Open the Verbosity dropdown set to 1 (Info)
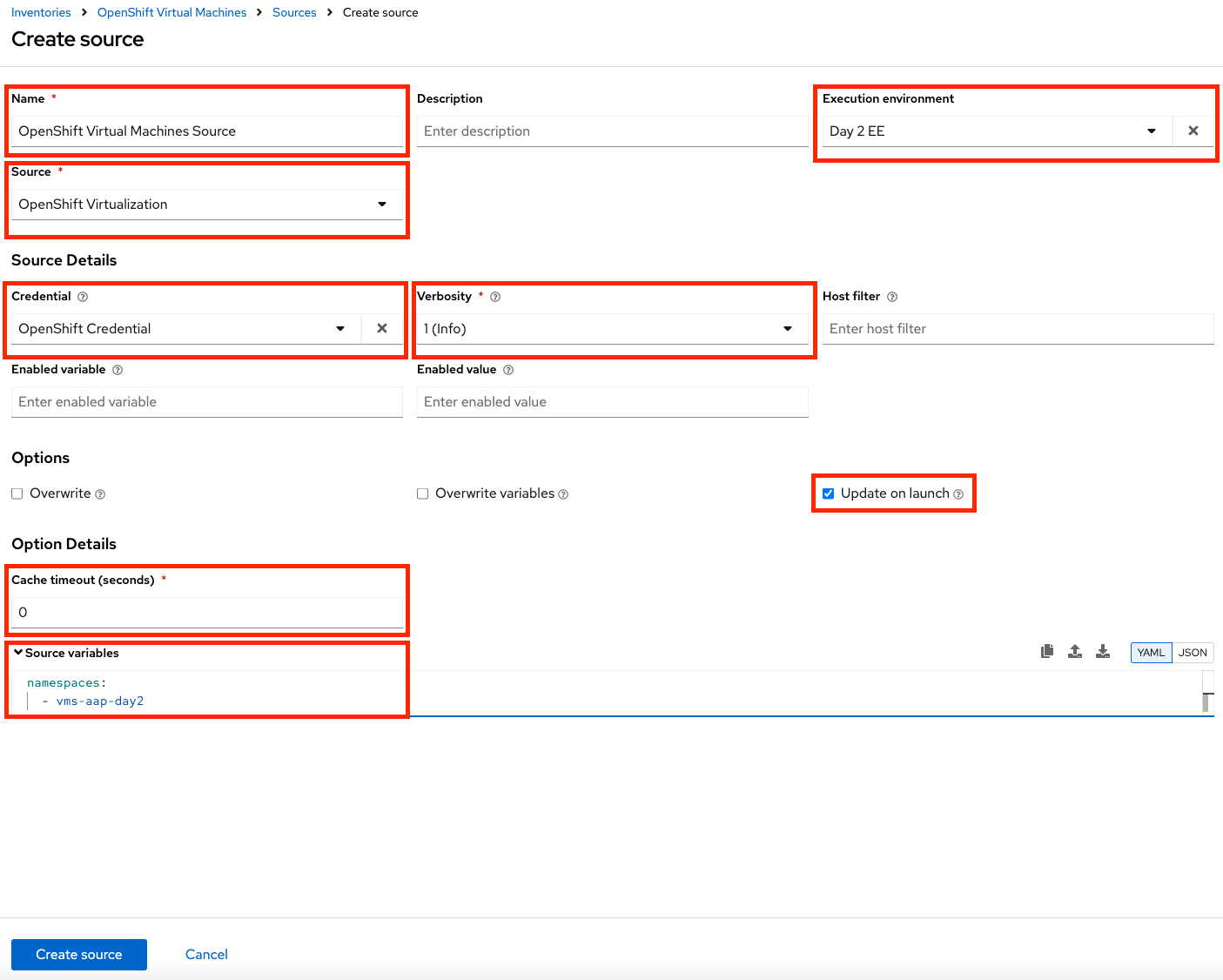The height and width of the screenshot is (980, 1223). tap(612, 329)
